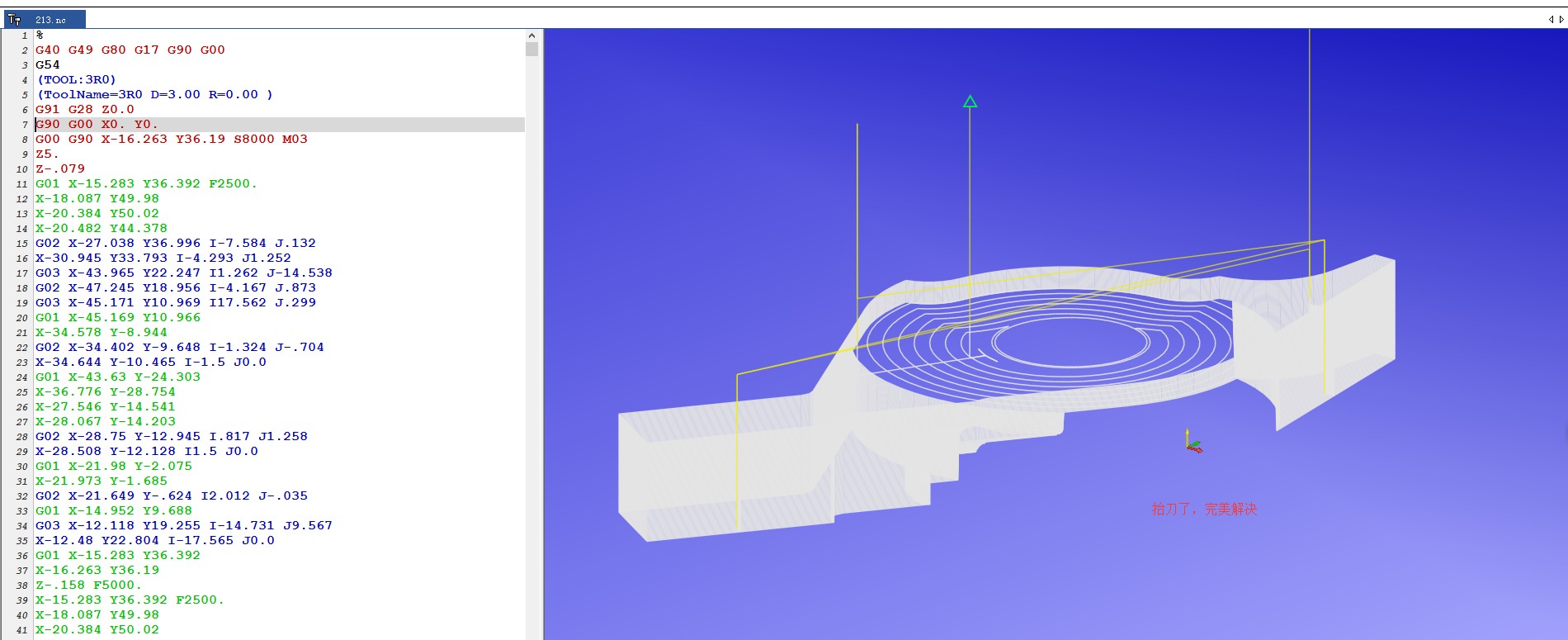The width and height of the screenshot is (1568, 640).
Task: Select line 'X-27.546 Y-14.541'
Action: 106,406
